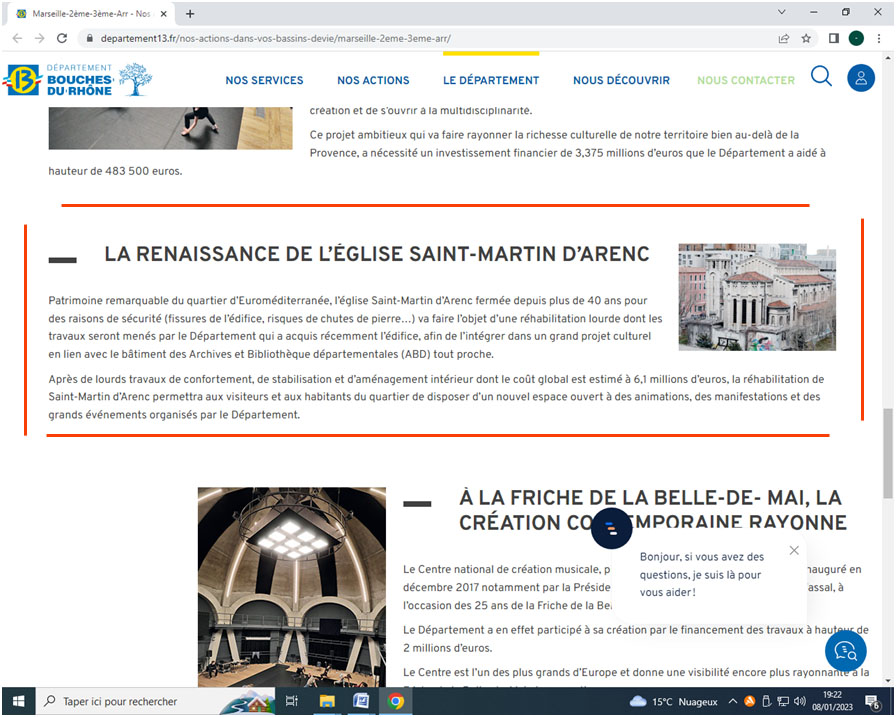Click the share page icon in address bar
The image size is (896, 717).
point(783,38)
